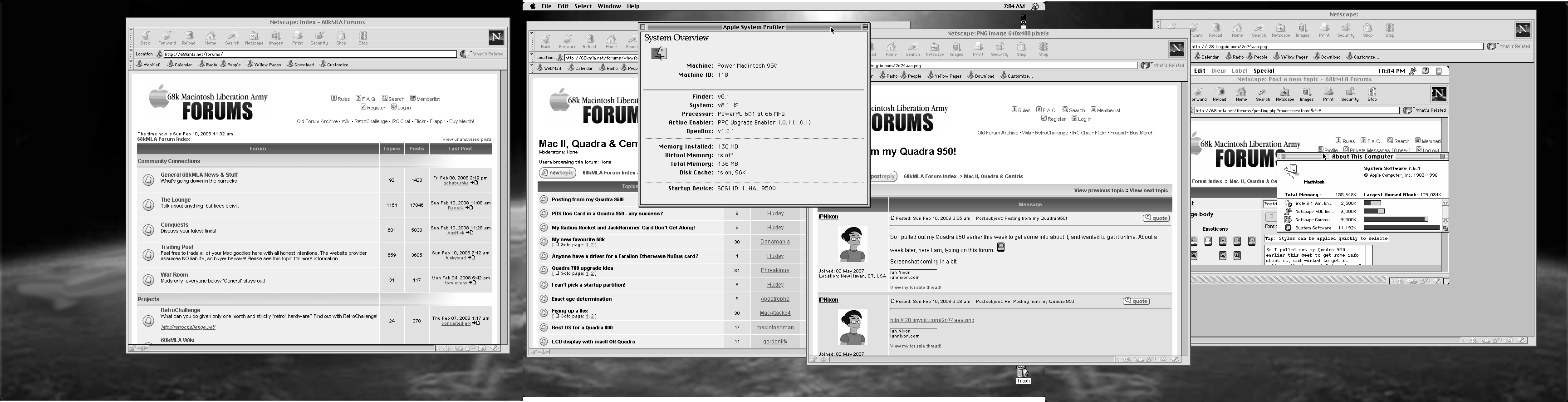Open the i28.tinypic.com link in IPNixon's reply

click(x=932, y=320)
